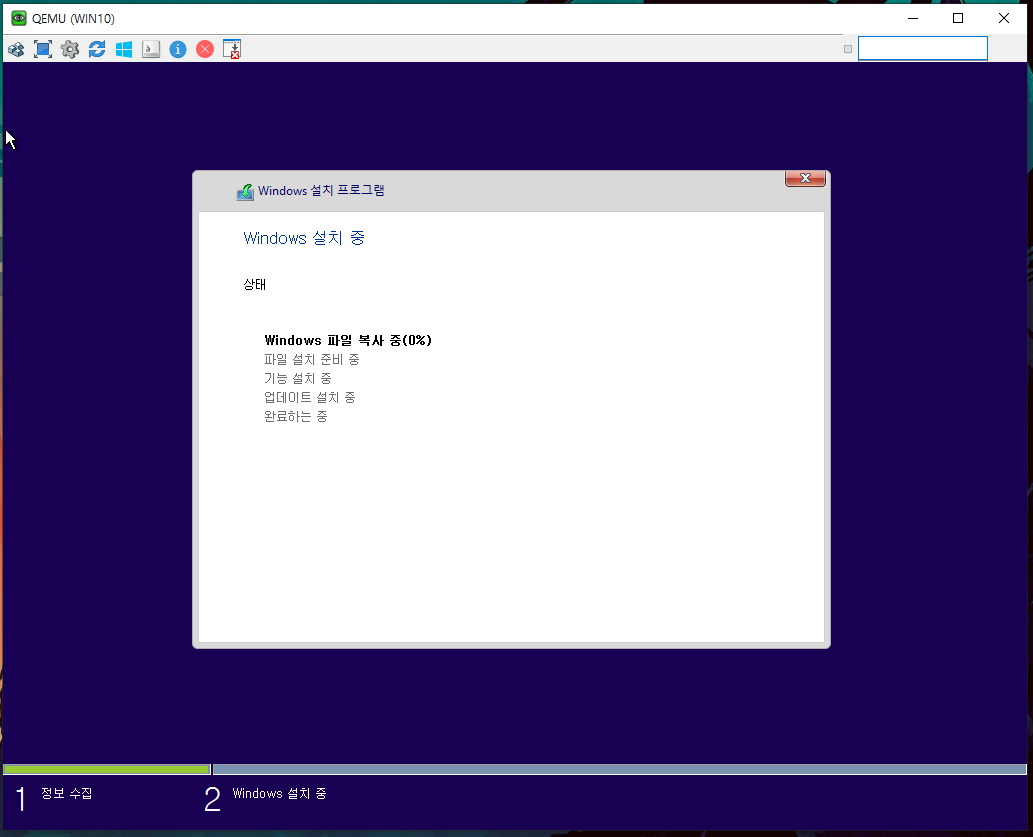Click the text field in QEMU toolbar
Screen dimensions: 1033x837
[922, 49]
